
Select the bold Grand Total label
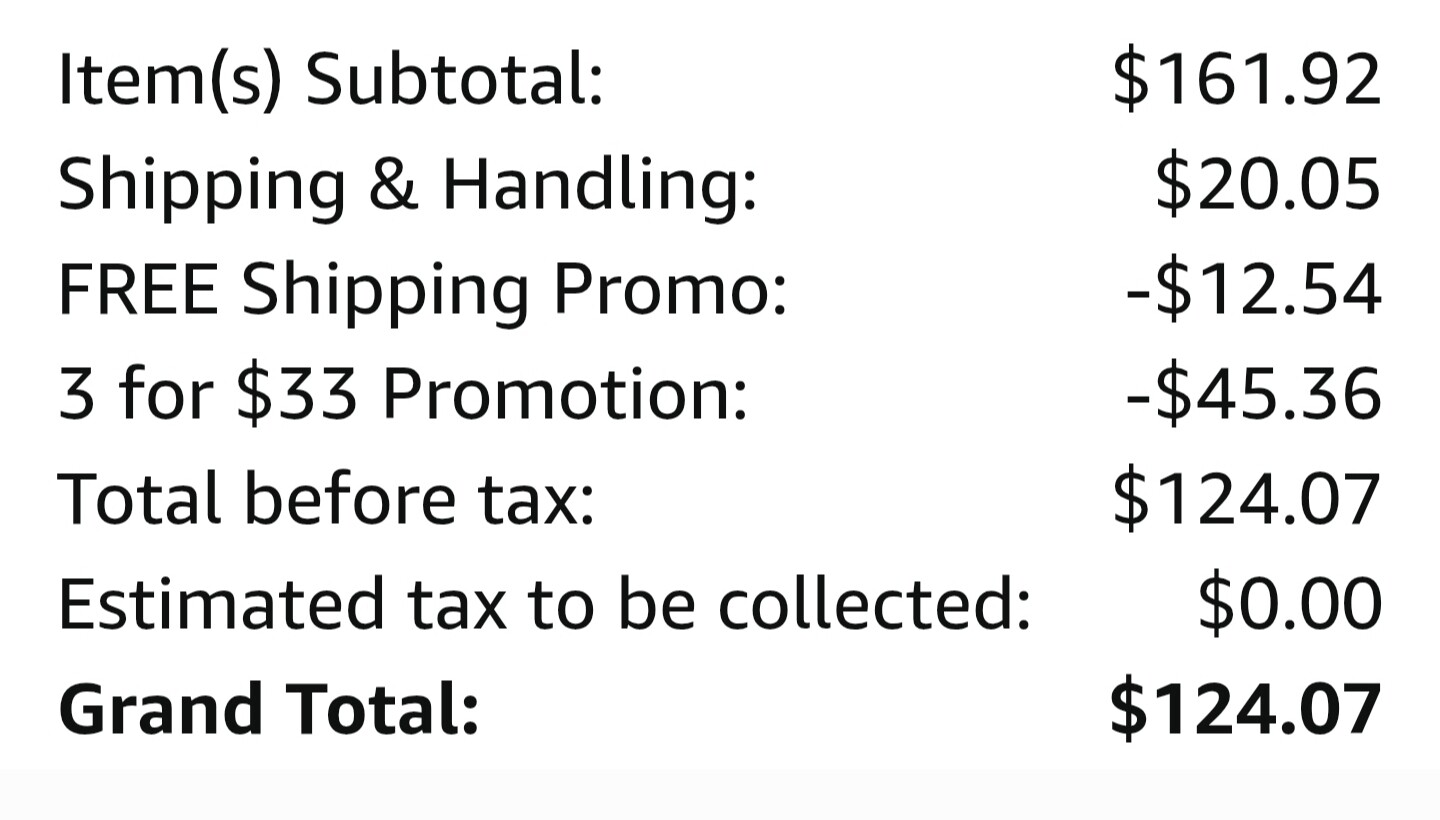(269, 708)
